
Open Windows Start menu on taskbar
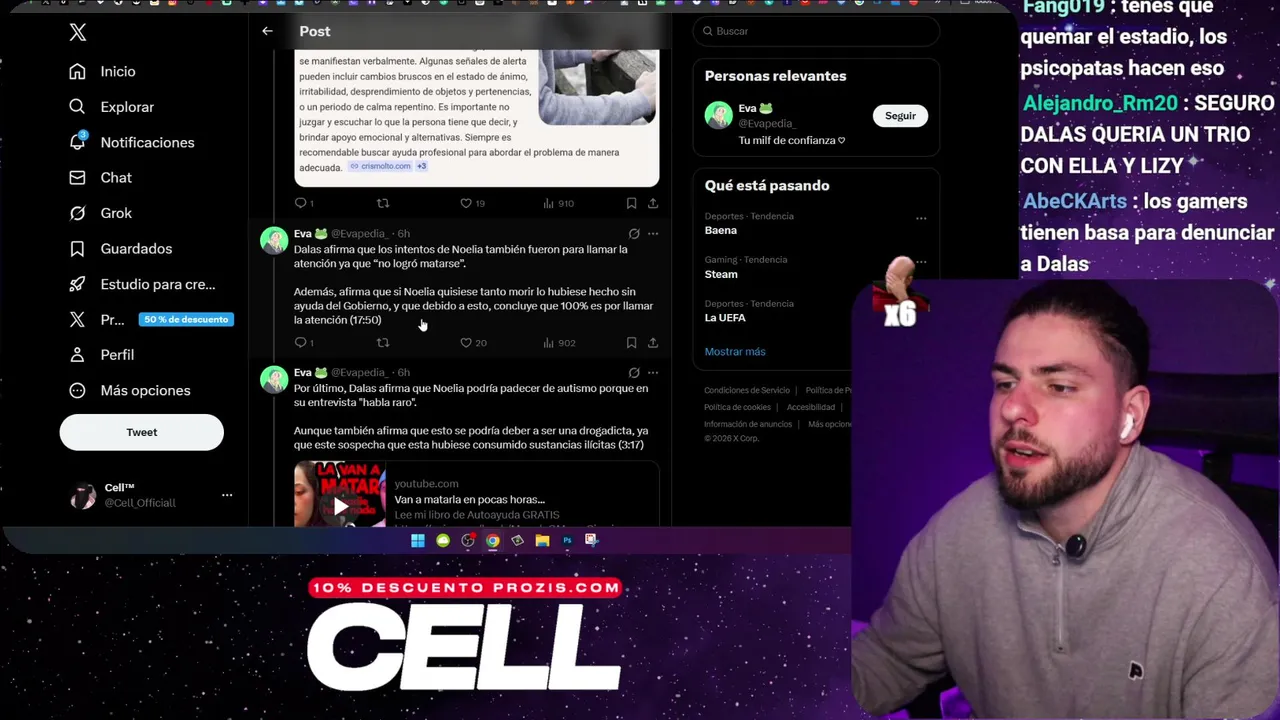tap(418, 541)
